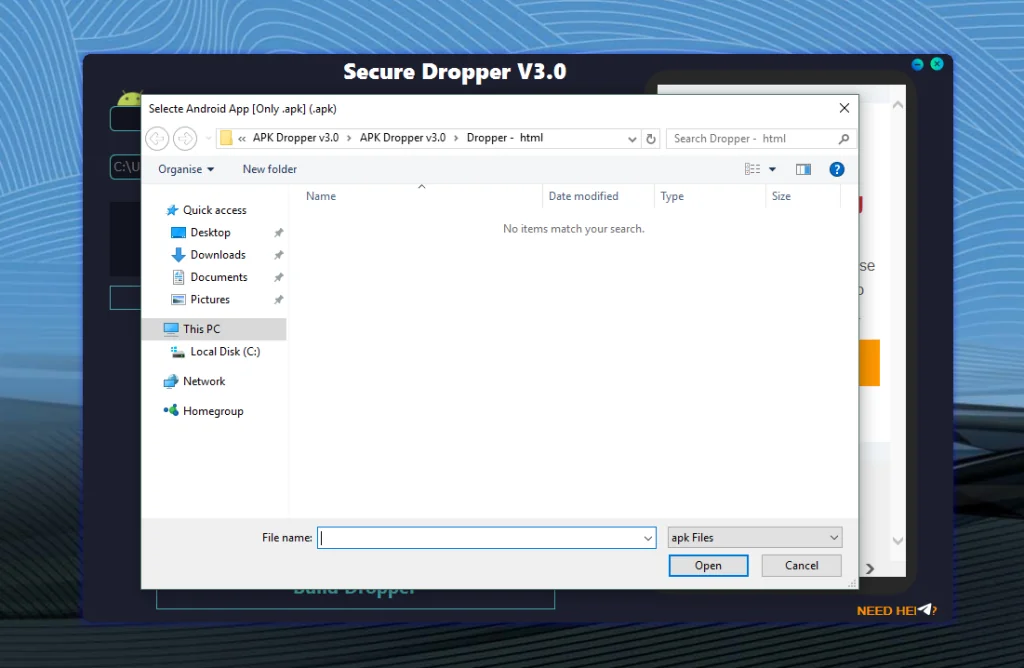Refresh the Dropper - html folder
This screenshot has height=668, width=1024.
(x=650, y=138)
